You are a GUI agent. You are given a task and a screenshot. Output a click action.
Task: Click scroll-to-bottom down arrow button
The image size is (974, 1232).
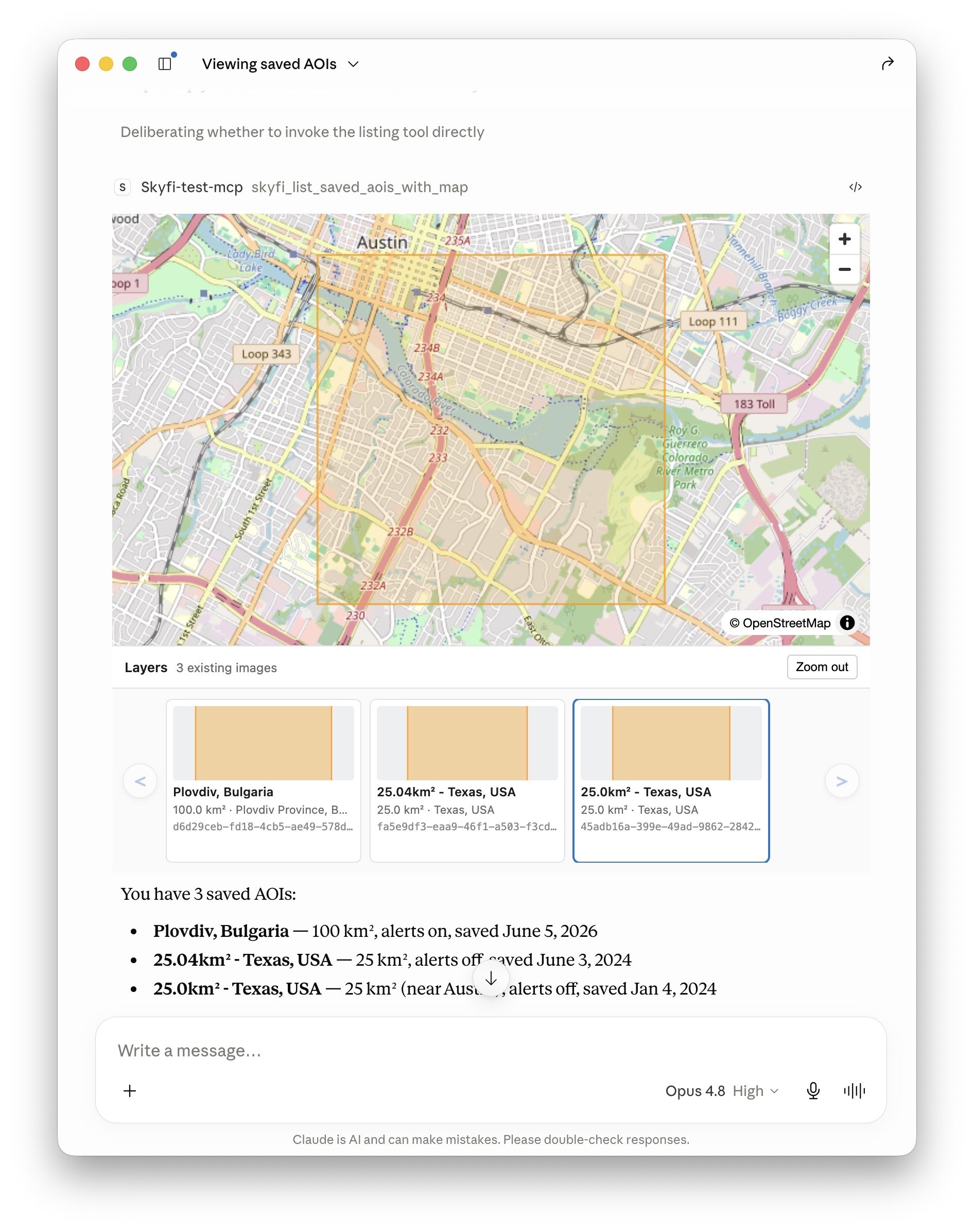click(491, 979)
